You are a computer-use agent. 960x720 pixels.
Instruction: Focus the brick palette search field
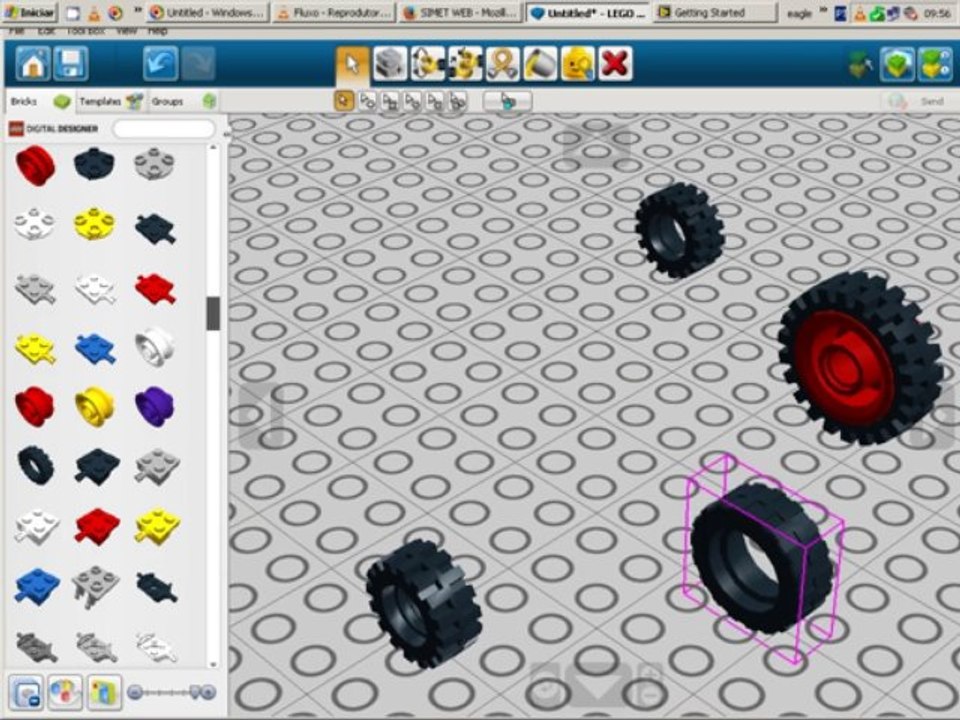(164, 129)
